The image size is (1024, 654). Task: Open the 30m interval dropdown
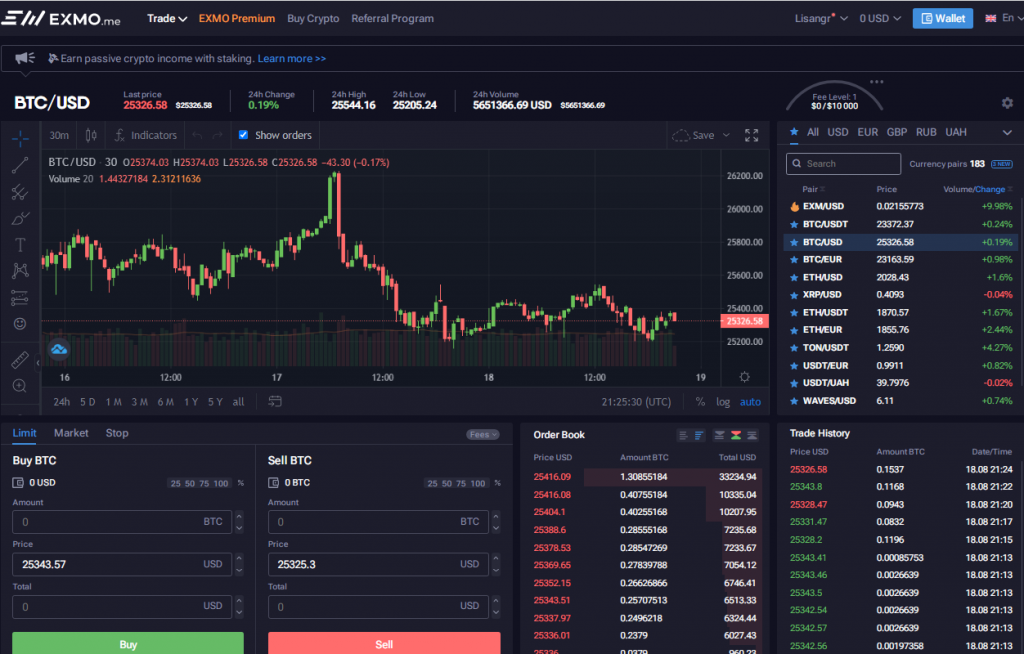pyautogui.click(x=59, y=135)
